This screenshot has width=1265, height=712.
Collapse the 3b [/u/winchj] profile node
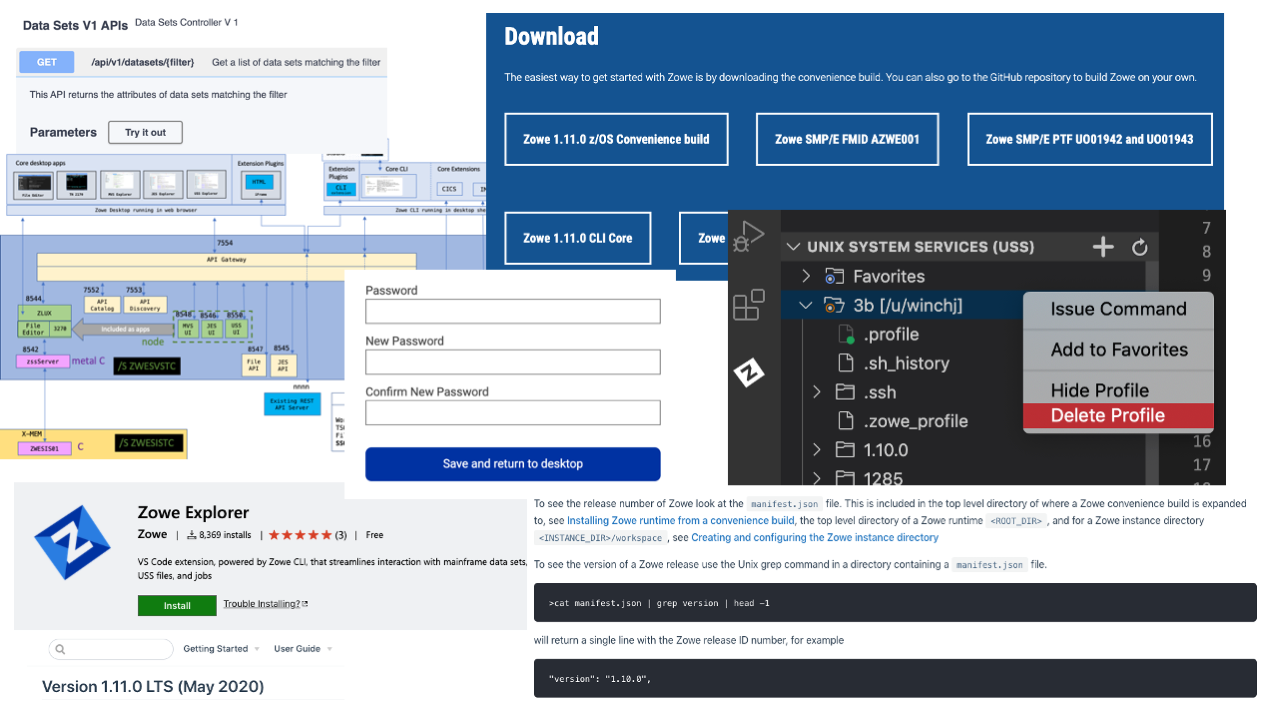pos(806,305)
